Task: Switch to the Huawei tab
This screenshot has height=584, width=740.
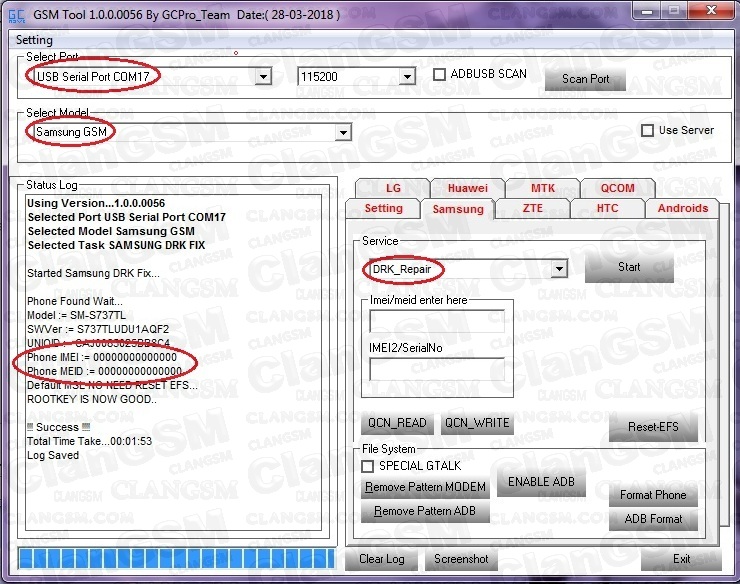Action: click(468, 188)
